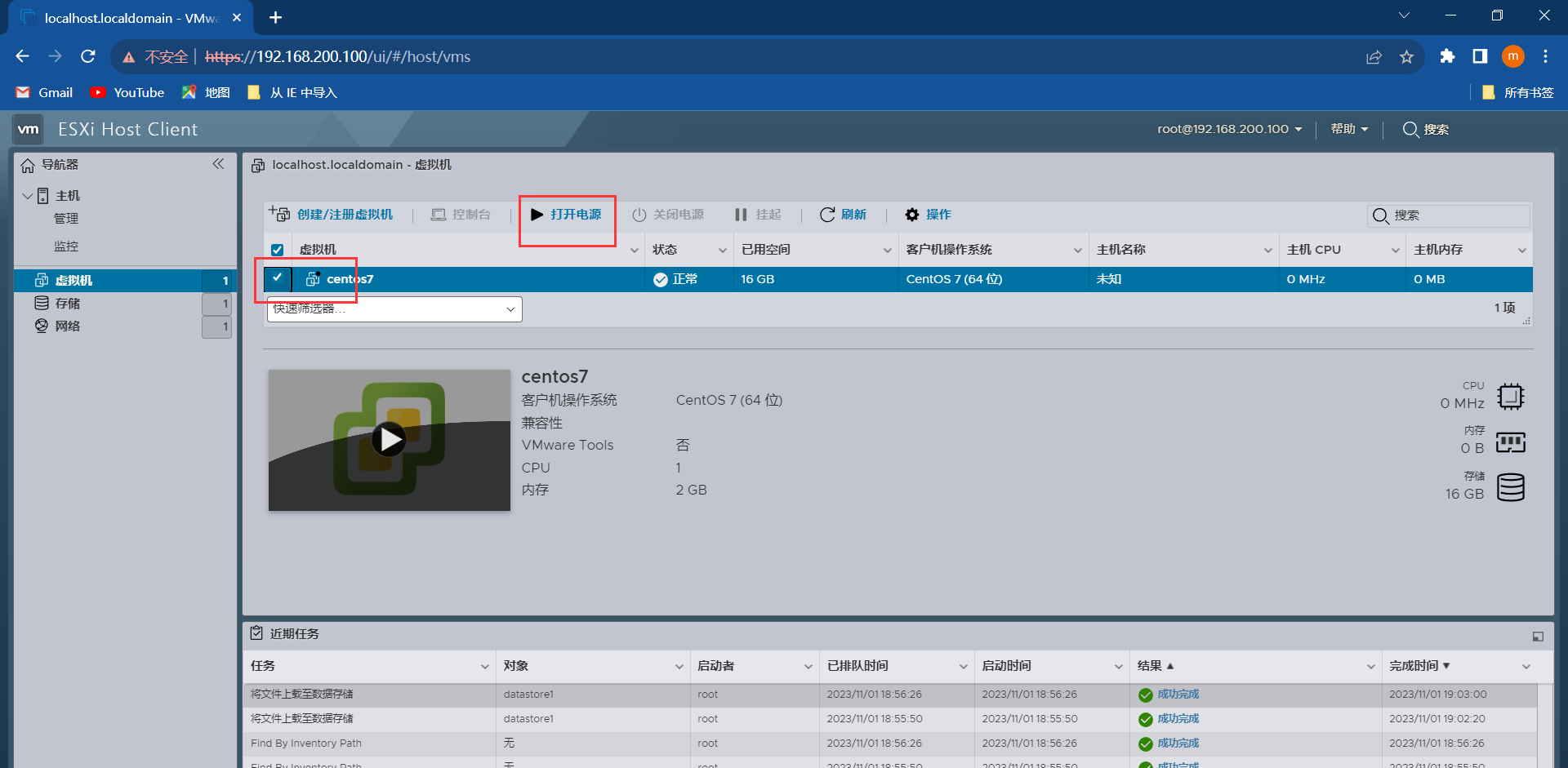Open Host CPU column dropdown arrow
This screenshot has height=768, width=1568.
(x=1396, y=251)
